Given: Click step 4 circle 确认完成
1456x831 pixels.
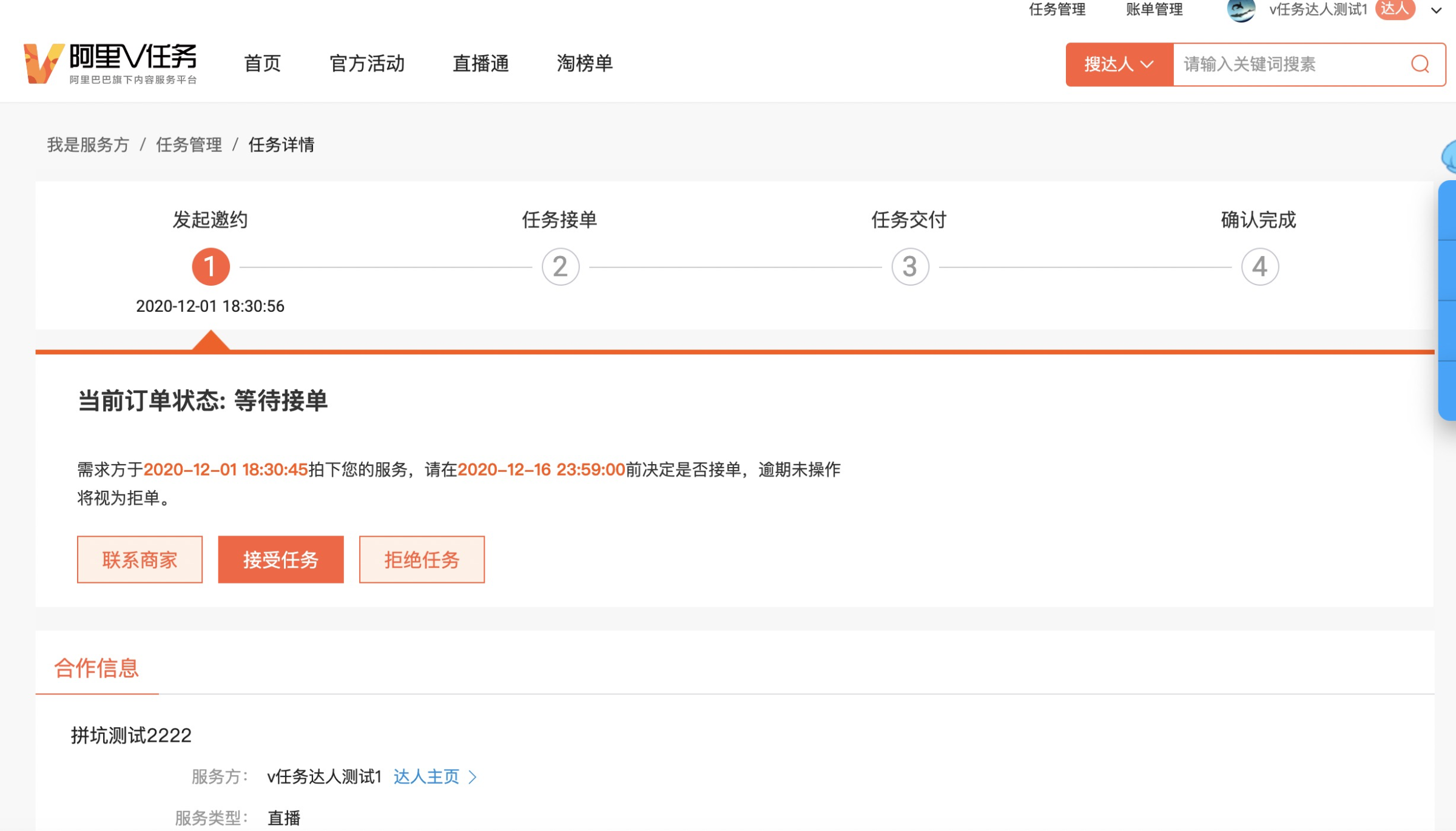Looking at the screenshot, I should point(1259,266).
